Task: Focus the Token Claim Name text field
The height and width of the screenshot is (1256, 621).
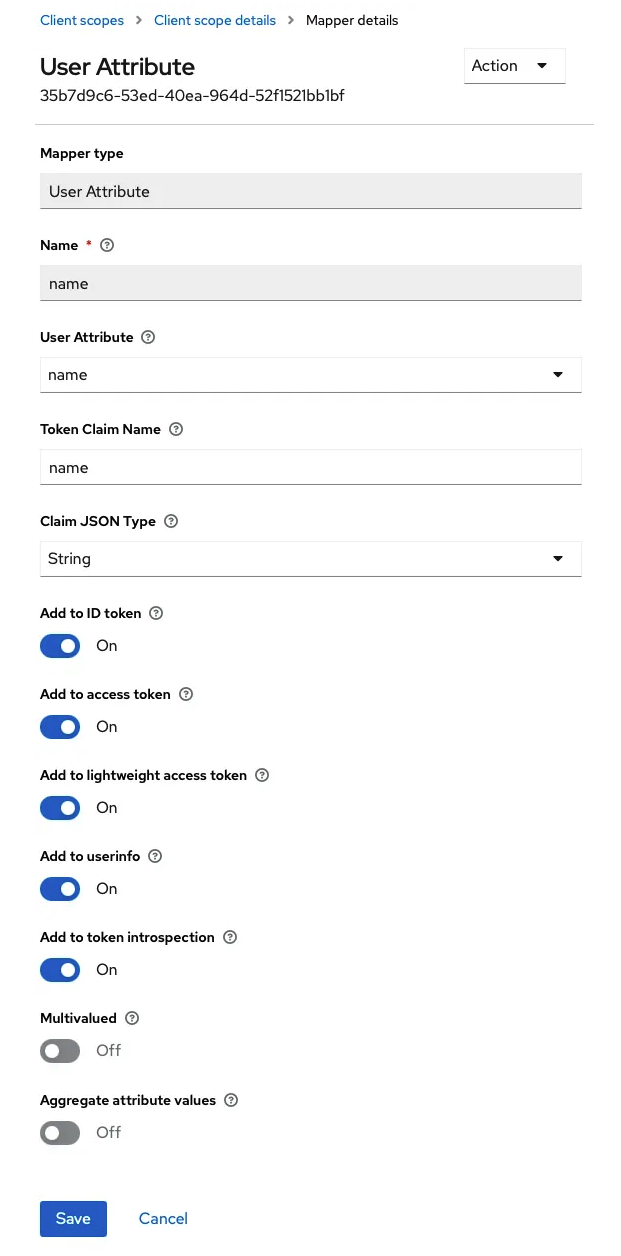Action: pyautogui.click(x=311, y=467)
